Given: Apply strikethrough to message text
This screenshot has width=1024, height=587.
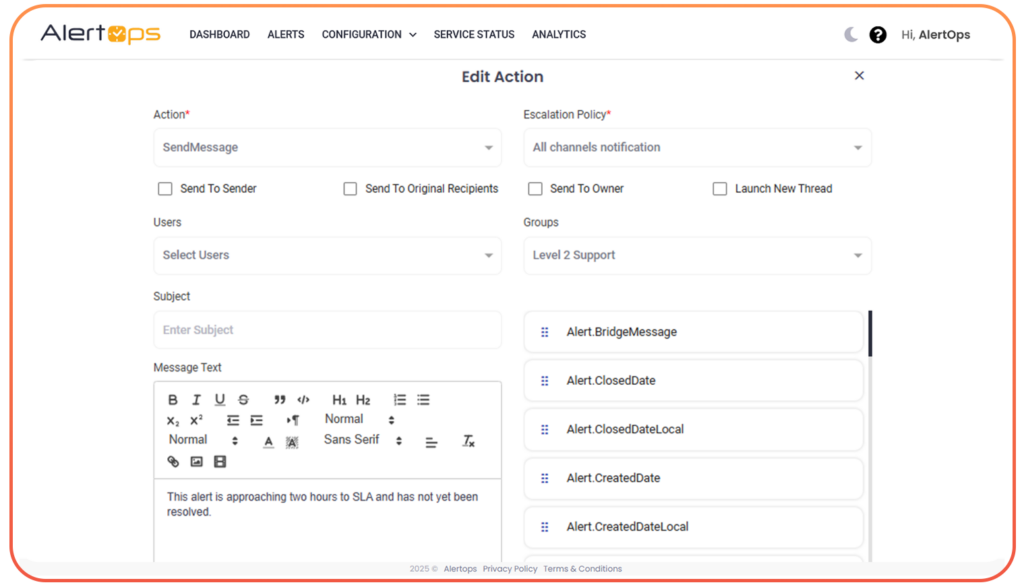Looking at the screenshot, I should point(243,400).
